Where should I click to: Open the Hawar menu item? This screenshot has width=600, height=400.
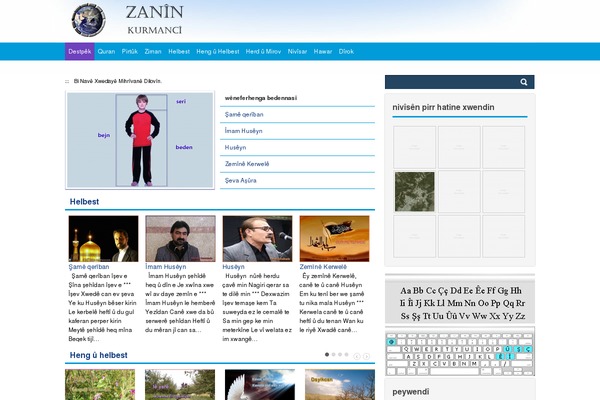pos(323,51)
